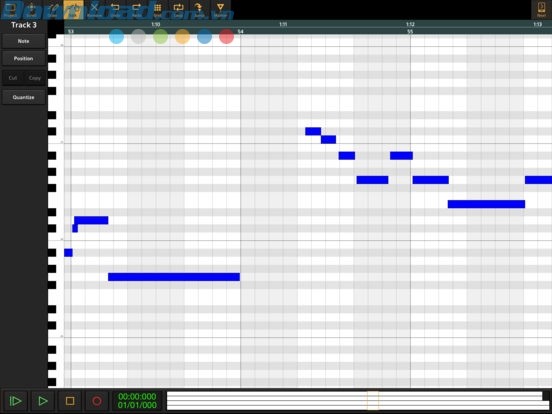
Task: Redo the last action
Action: (x=136, y=10)
